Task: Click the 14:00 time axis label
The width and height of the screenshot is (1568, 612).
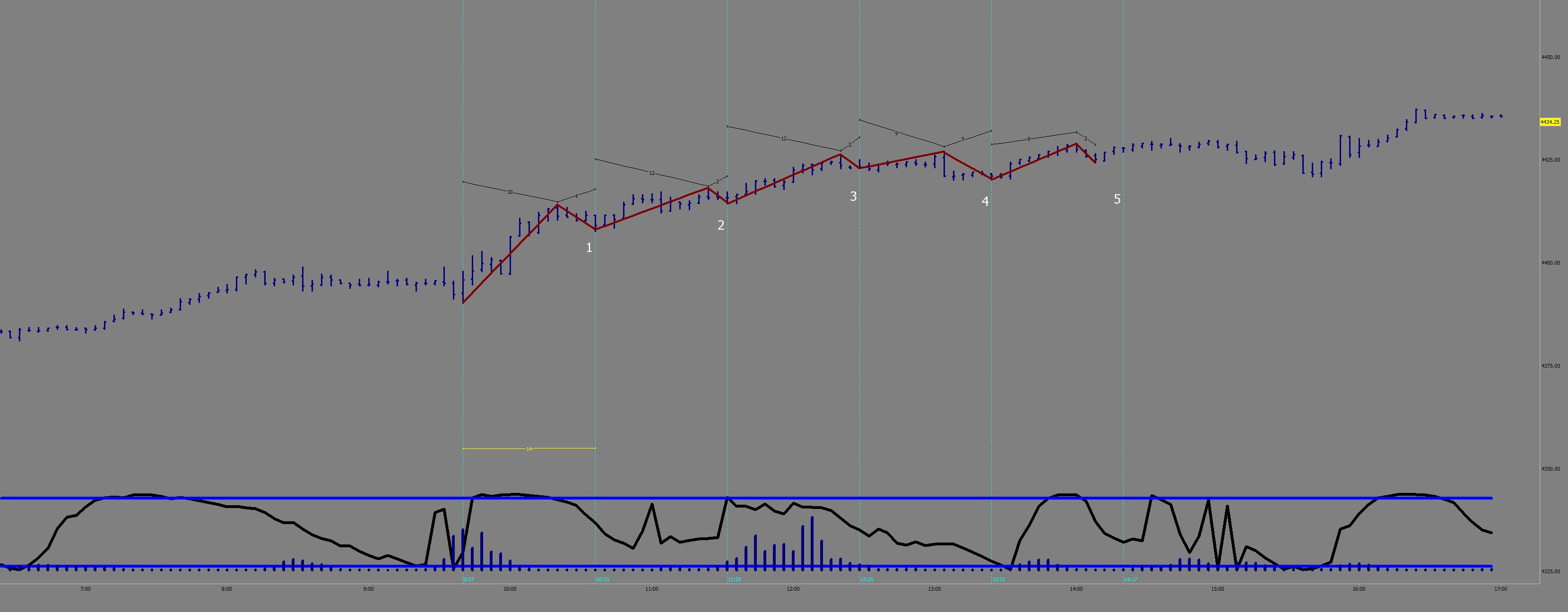Action: point(1076,589)
